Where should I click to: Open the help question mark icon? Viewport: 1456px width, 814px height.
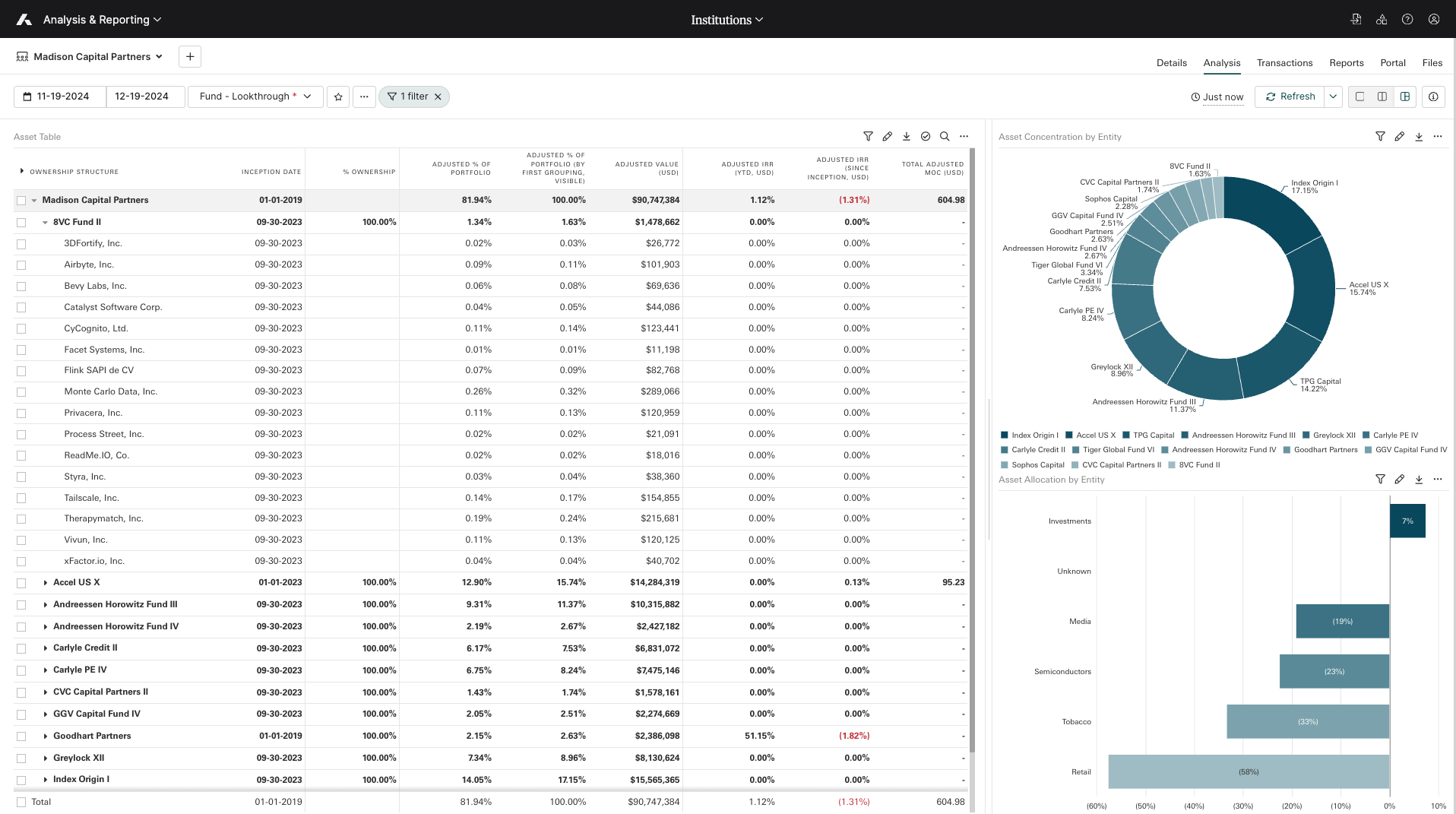1407,20
